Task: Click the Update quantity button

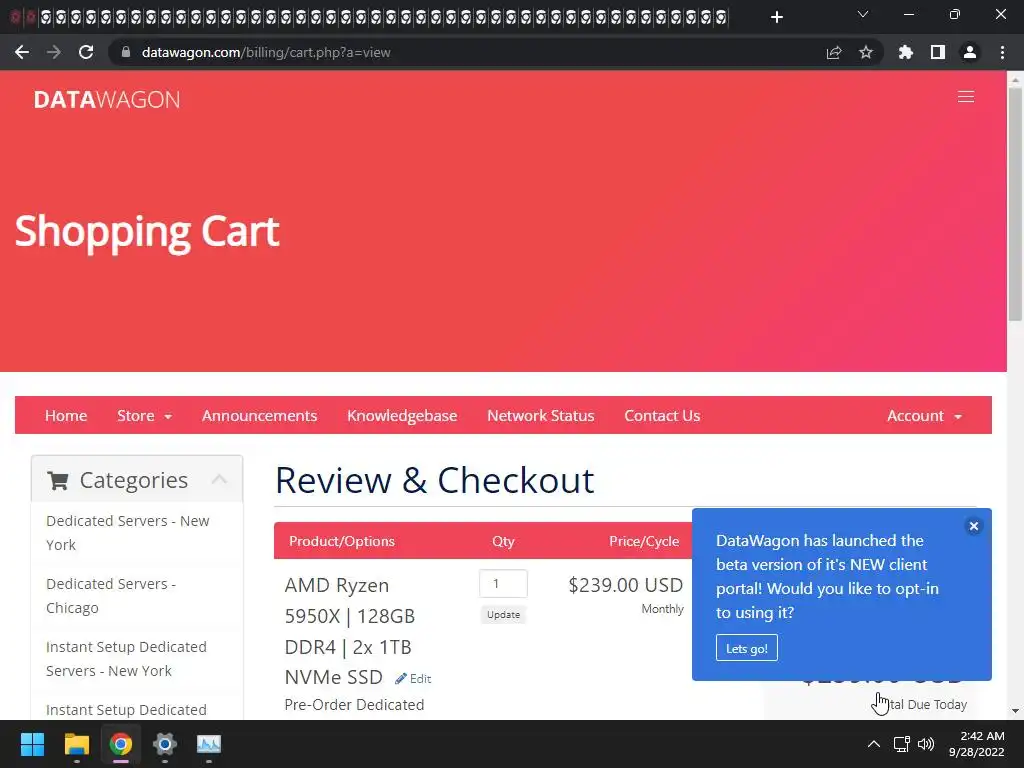Action: [x=504, y=615]
